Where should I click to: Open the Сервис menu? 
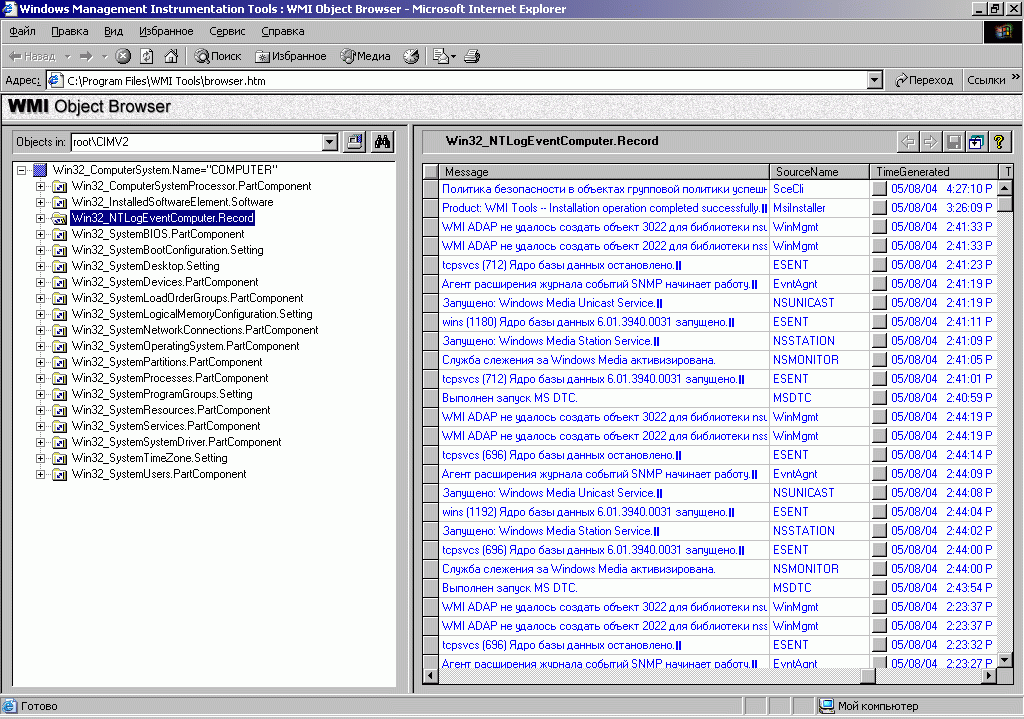[x=227, y=31]
